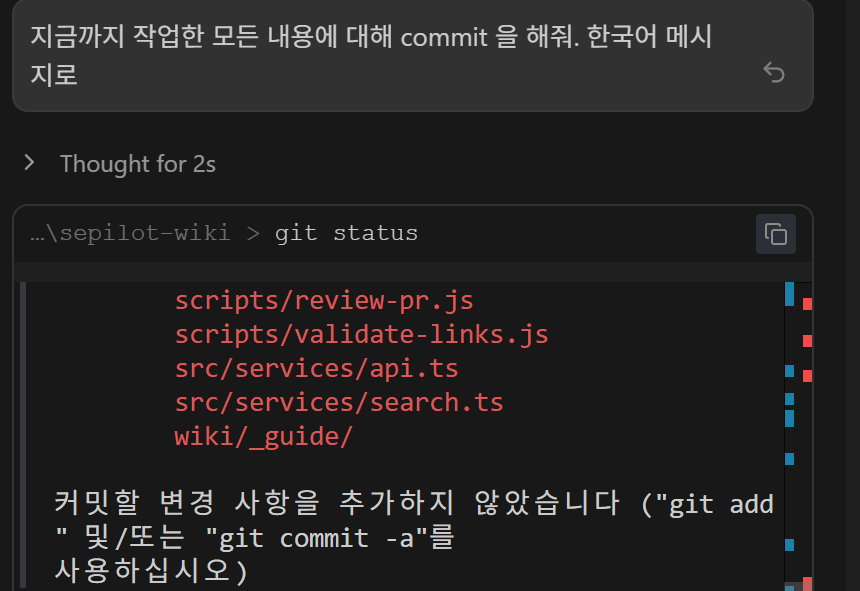Click the user prompt message about commit
Viewport: 860px width, 591px height.
[x=370, y=55]
